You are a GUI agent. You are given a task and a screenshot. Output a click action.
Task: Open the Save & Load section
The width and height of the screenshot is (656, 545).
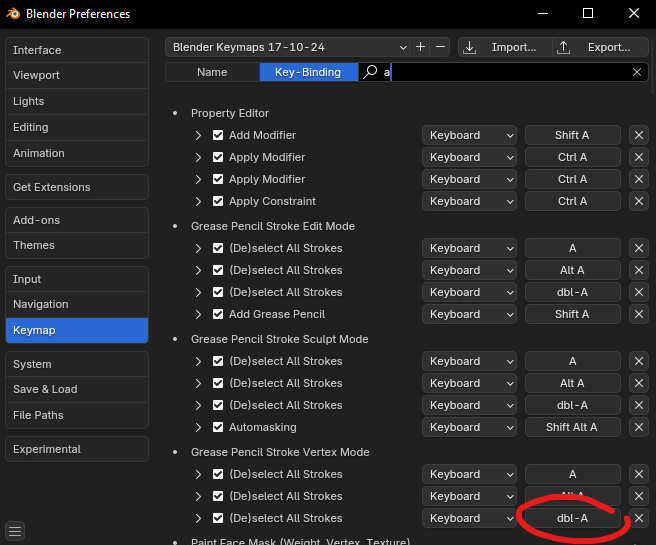click(77, 389)
